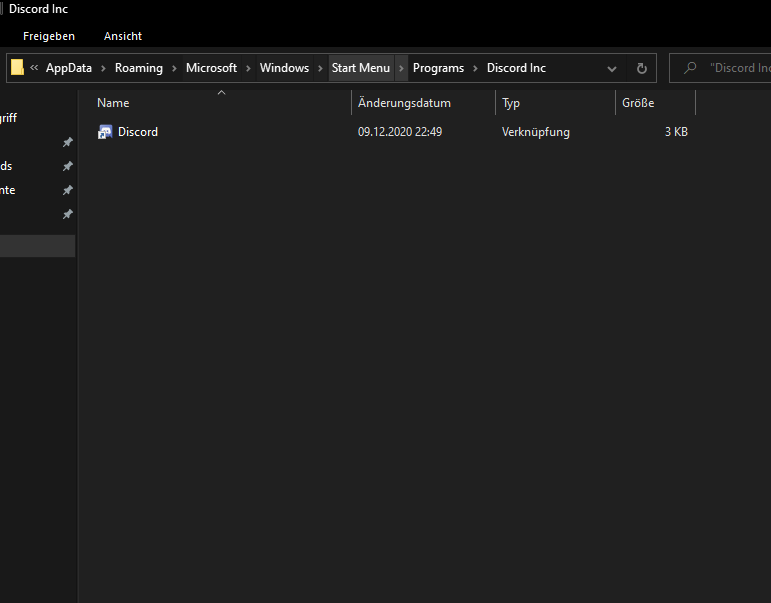
Task: Open the Freigeben ribbon tab
Action: [x=49, y=36]
